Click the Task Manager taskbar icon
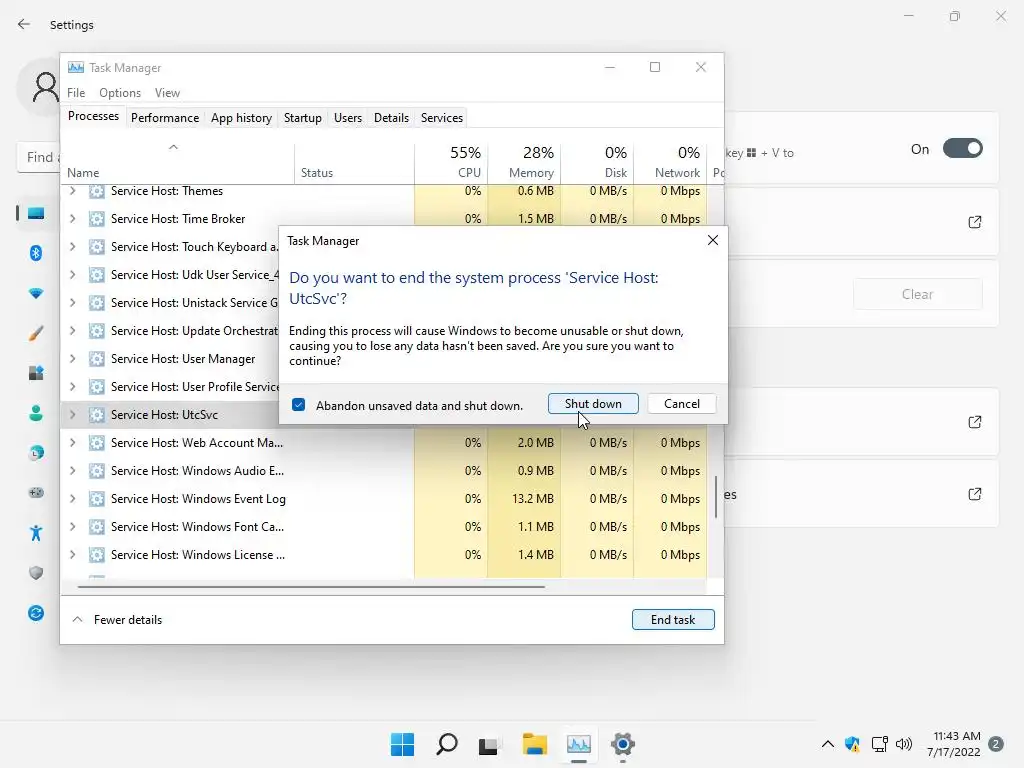Image resolution: width=1024 pixels, height=768 pixels. (x=579, y=744)
